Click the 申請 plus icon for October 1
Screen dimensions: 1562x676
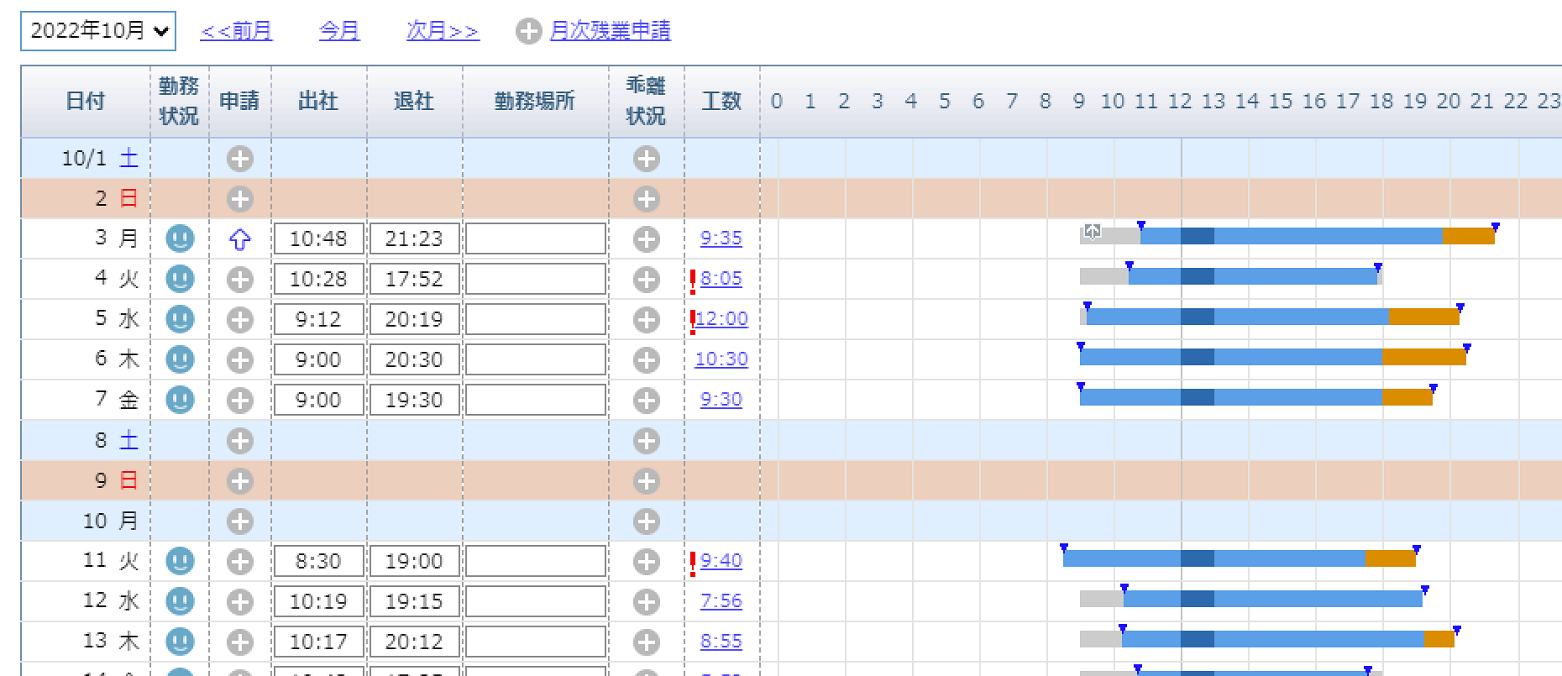[x=239, y=158]
